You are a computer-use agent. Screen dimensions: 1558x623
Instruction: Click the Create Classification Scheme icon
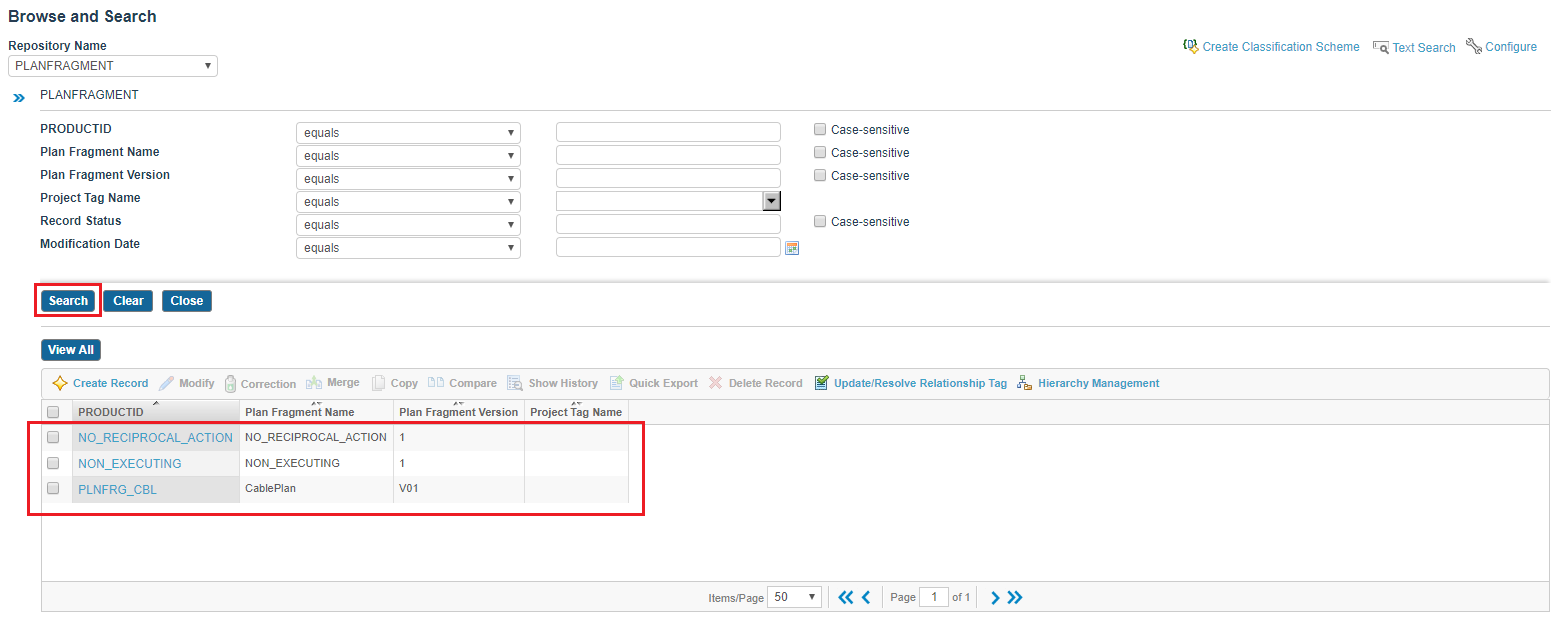coord(1190,46)
